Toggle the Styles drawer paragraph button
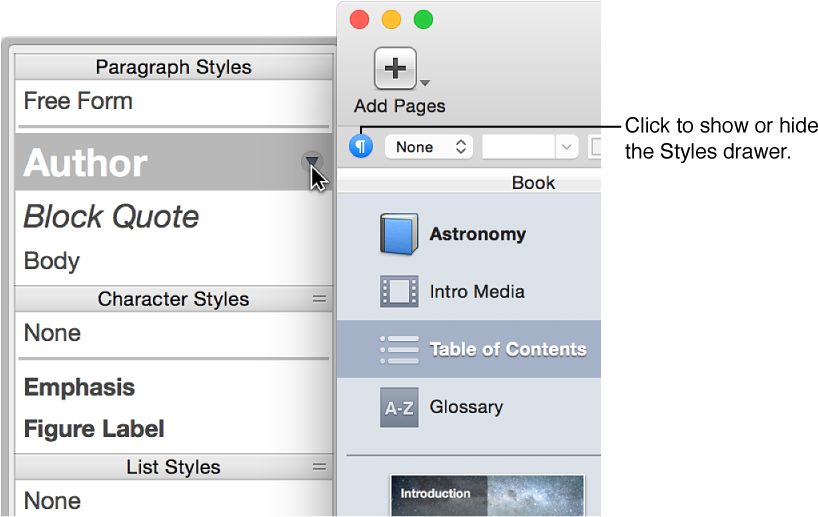 click(361, 146)
